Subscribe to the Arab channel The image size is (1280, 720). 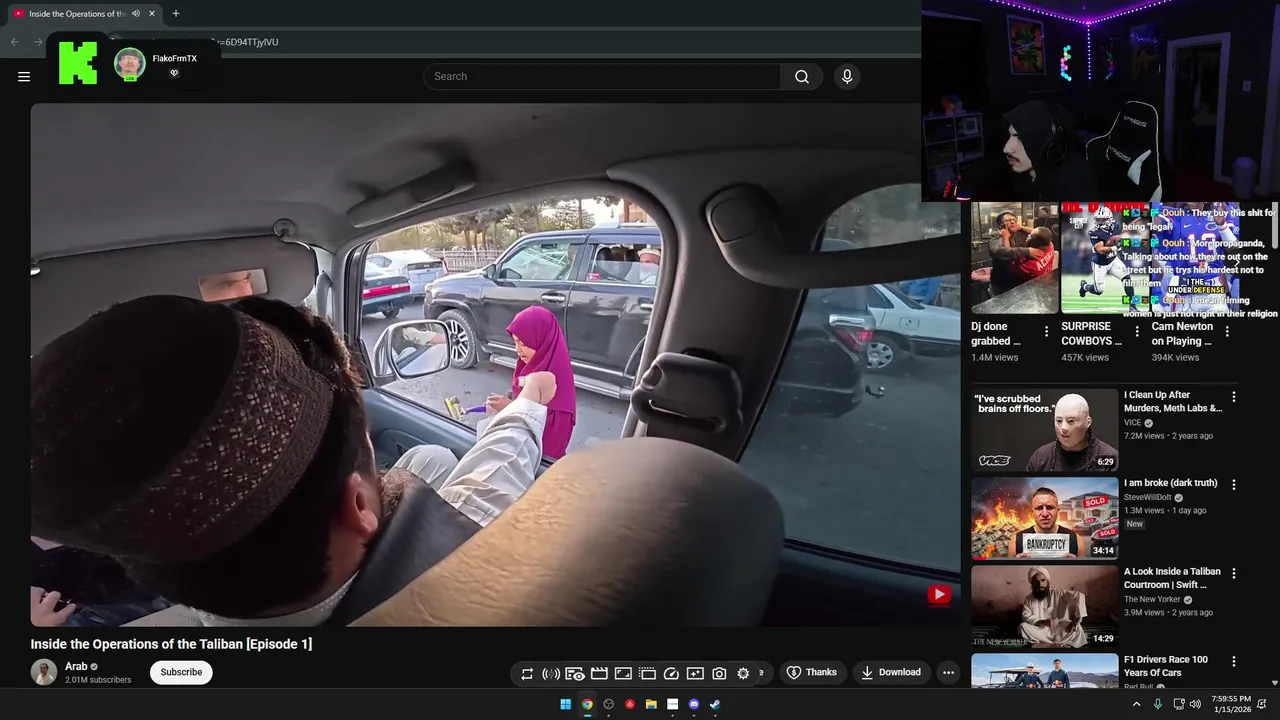tap(181, 673)
